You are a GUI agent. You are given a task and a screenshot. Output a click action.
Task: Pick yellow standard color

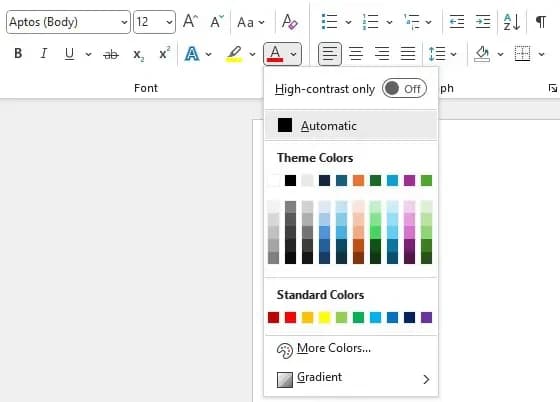point(324,317)
